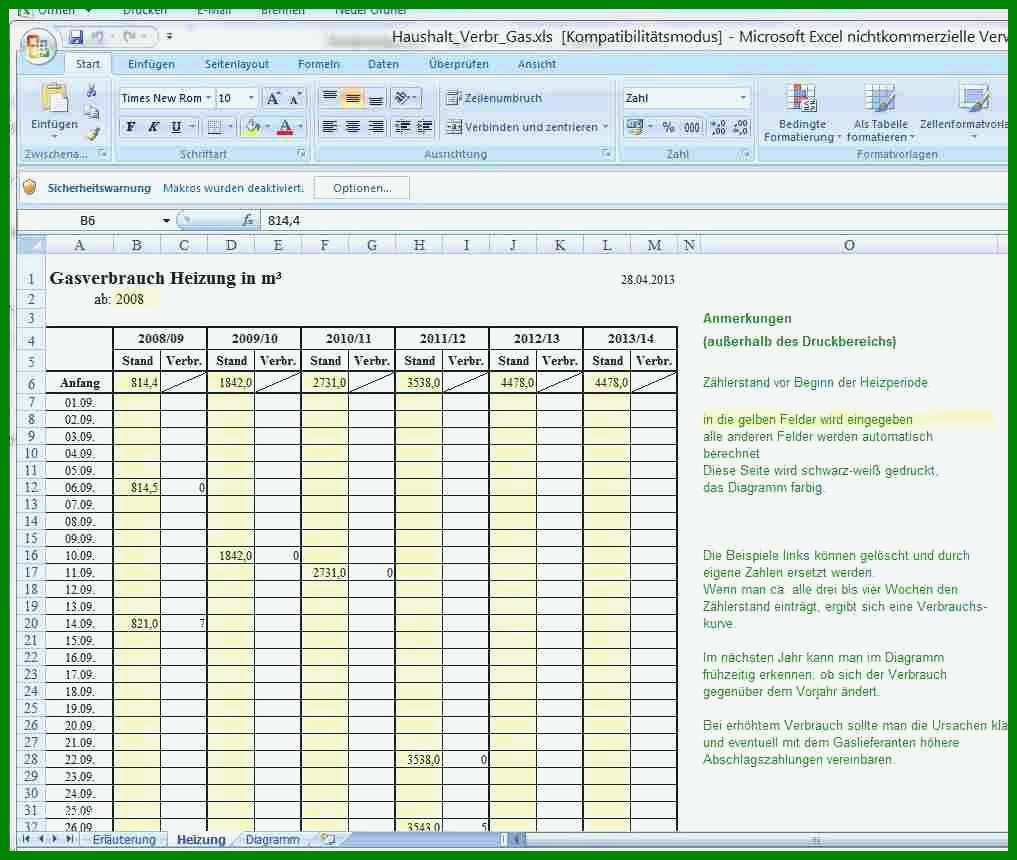Open the Quick Access Toolbar customize arrow
This screenshot has width=1017, height=860.
tap(169, 36)
